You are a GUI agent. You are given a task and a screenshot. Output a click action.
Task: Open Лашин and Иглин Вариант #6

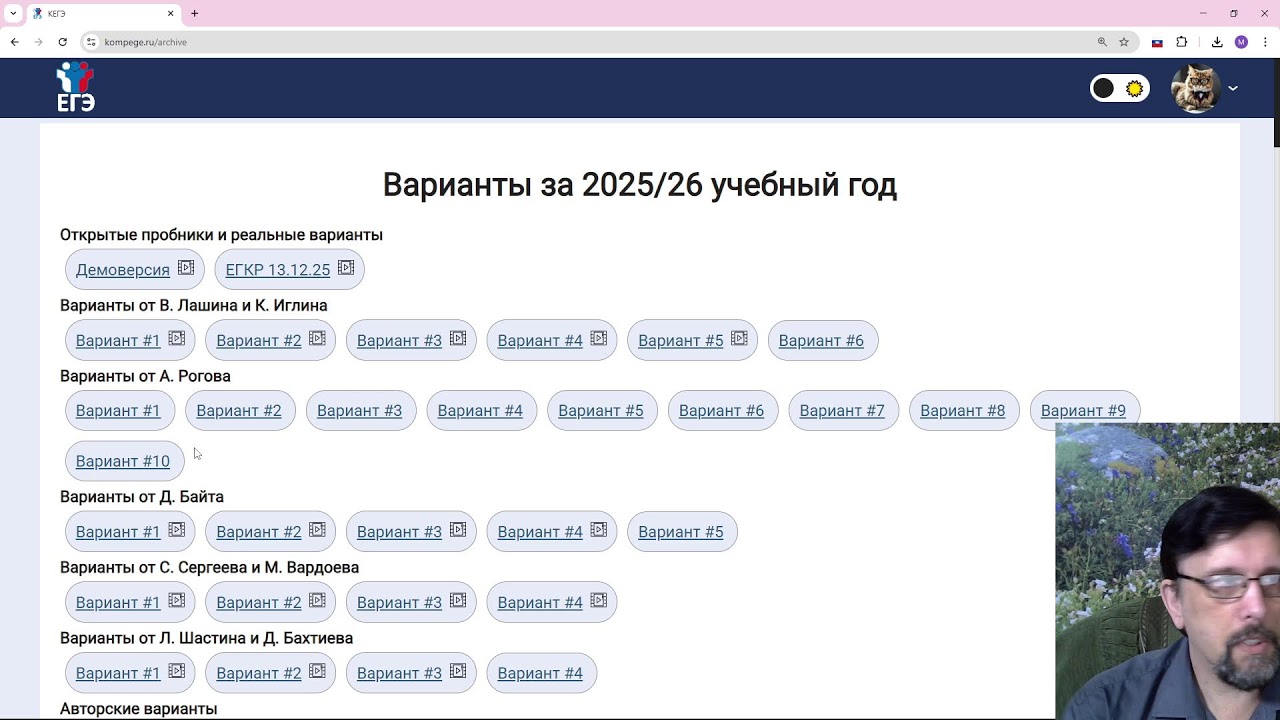coord(821,340)
